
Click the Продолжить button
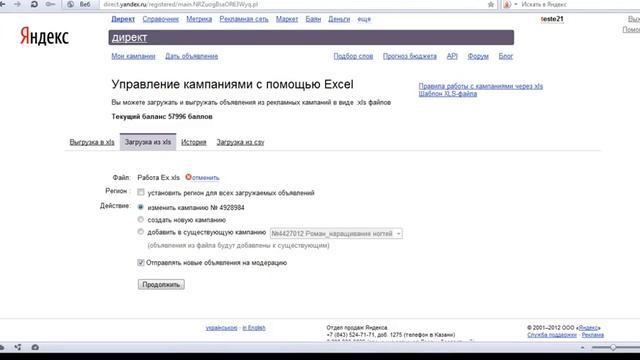[161, 284]
